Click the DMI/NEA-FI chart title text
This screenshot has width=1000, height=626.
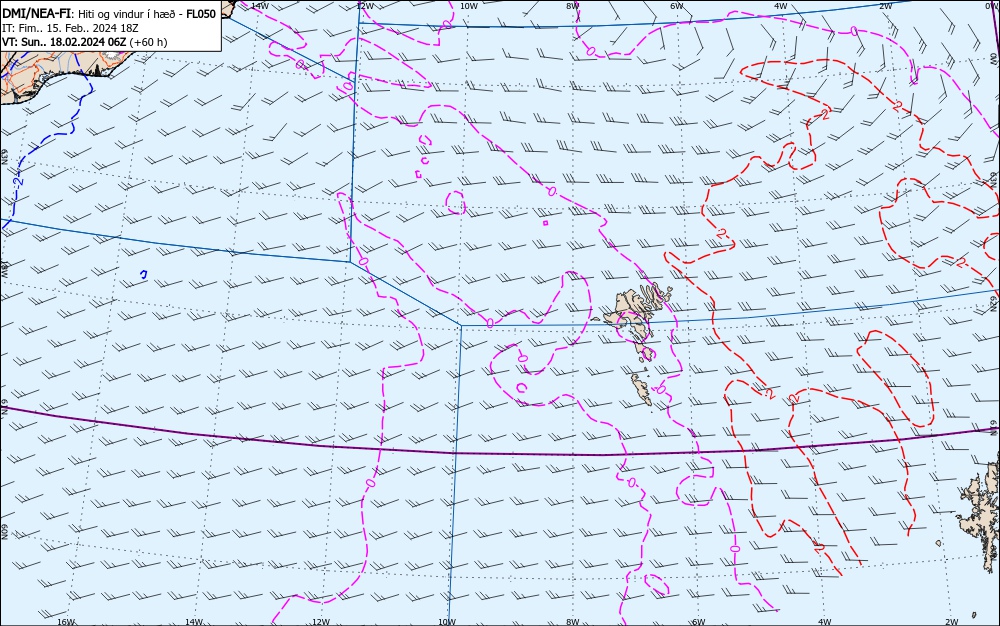pos(37,14)
